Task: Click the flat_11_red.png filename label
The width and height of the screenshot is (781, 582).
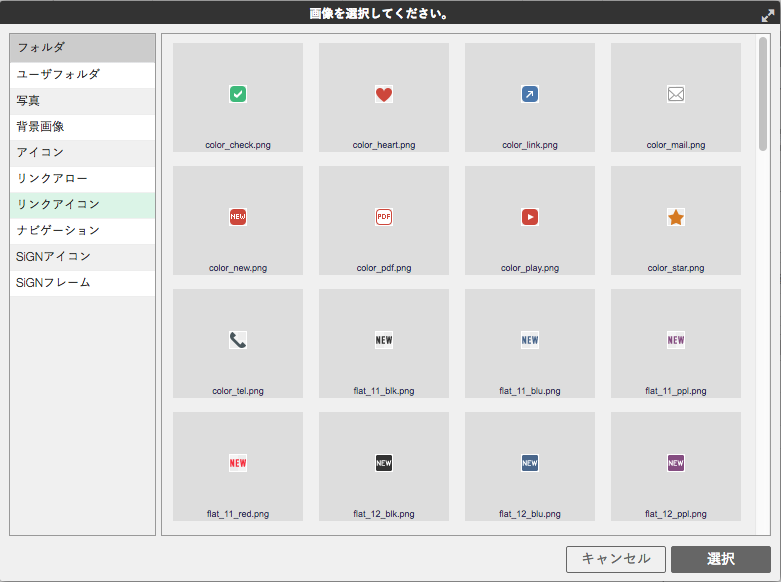Action: 238,514
